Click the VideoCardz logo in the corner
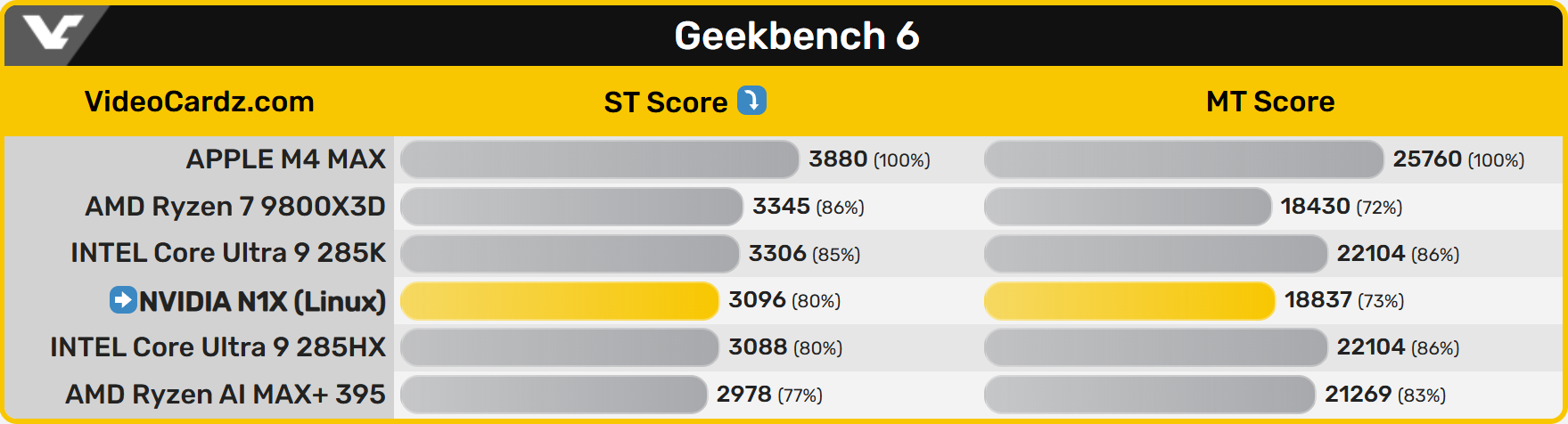This screenshot has width=1568, height=424. coord(52,34)
